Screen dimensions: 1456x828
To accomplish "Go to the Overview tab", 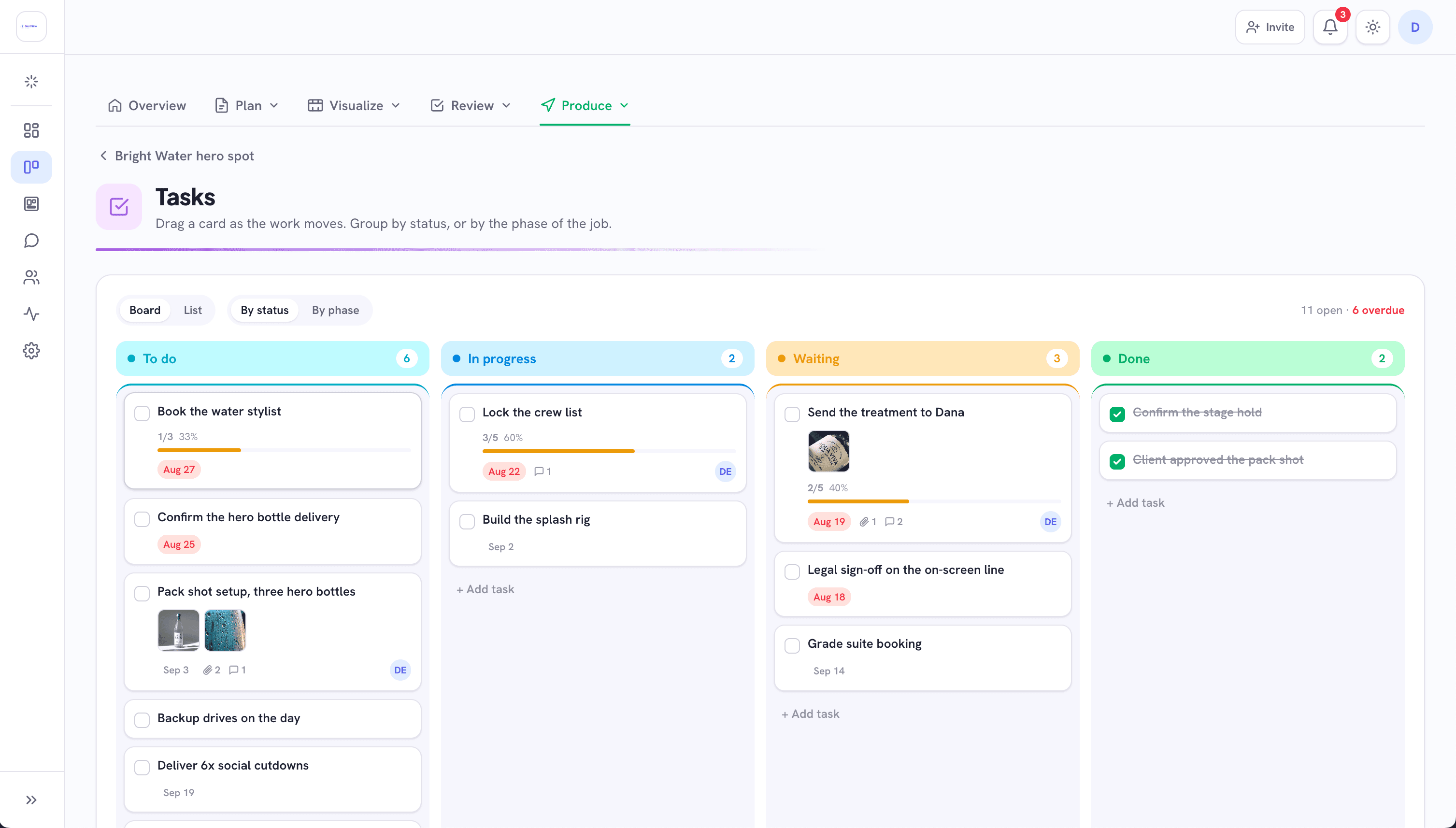I will (147, 106).
